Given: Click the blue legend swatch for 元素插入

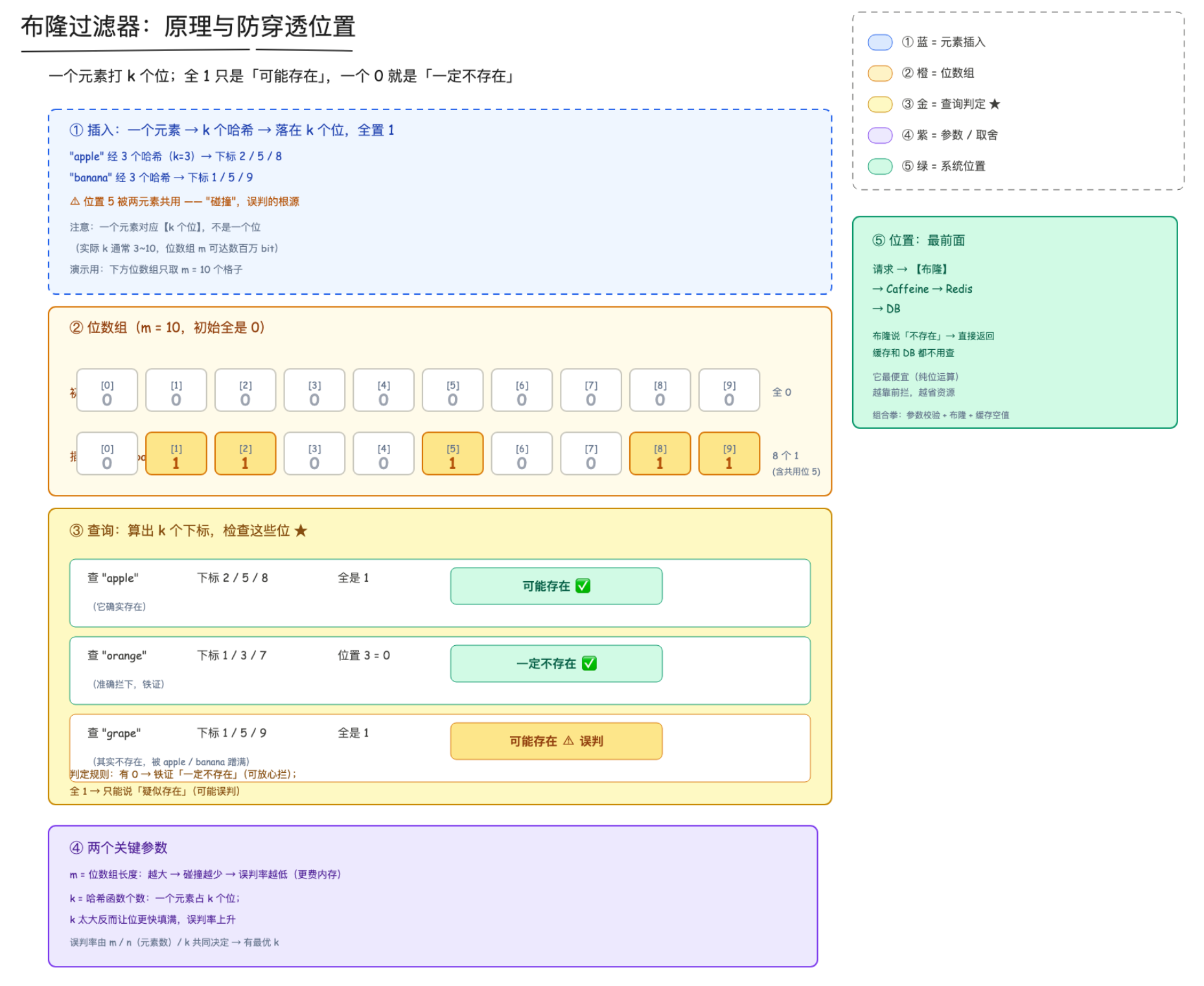Looking at the screenshot, I should (x=880, y=42).
